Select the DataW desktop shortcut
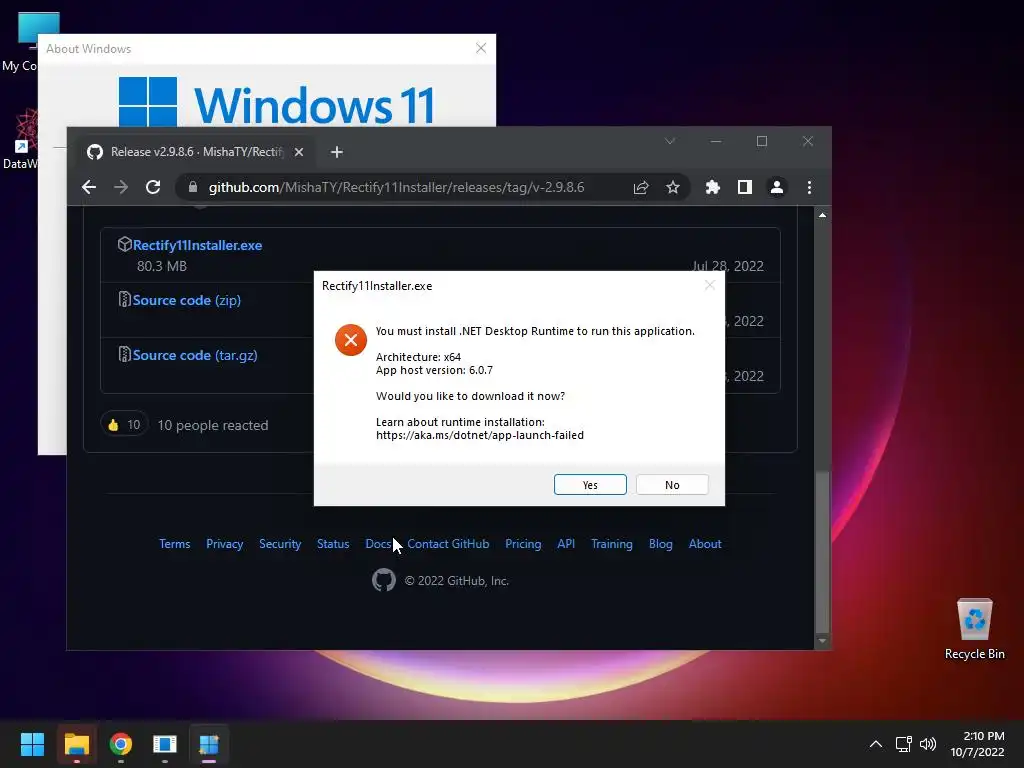 (x=20, y=140)
